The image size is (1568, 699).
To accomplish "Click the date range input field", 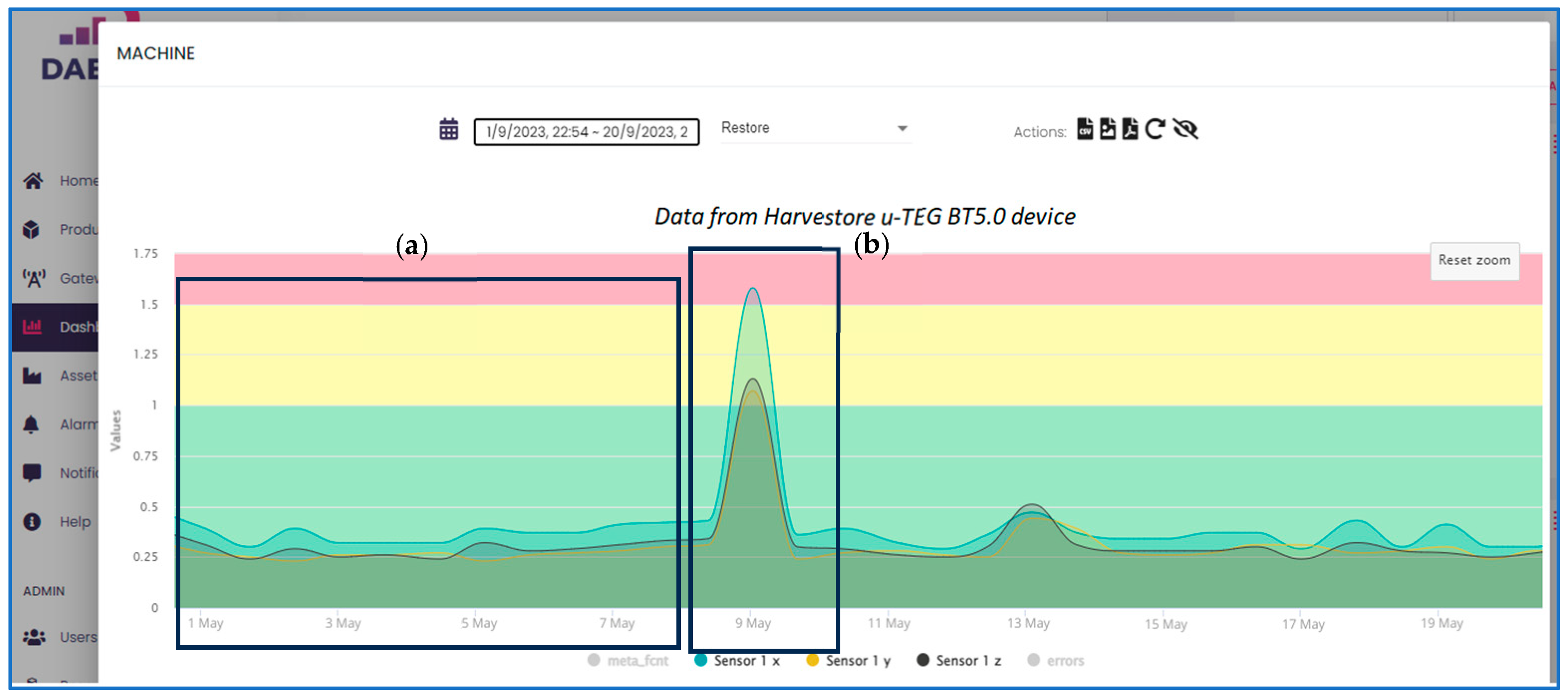I will (x=586, y=132).
